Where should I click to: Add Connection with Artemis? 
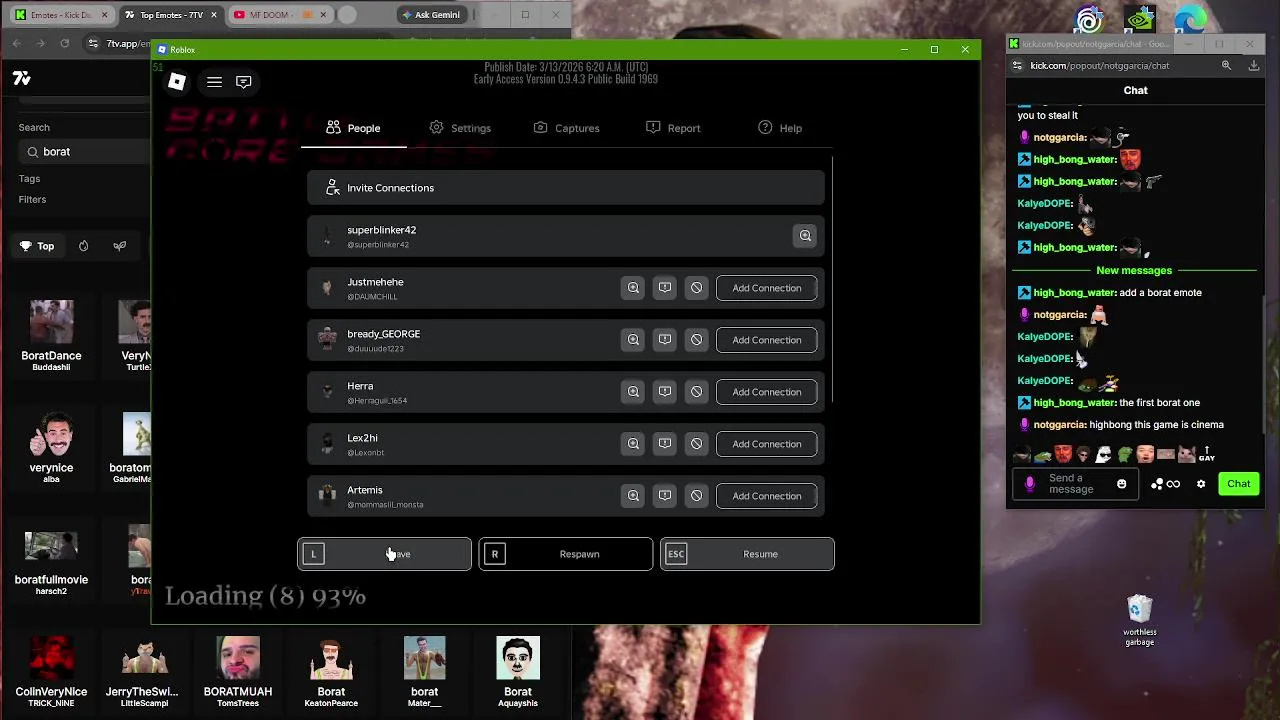(767, 496)
